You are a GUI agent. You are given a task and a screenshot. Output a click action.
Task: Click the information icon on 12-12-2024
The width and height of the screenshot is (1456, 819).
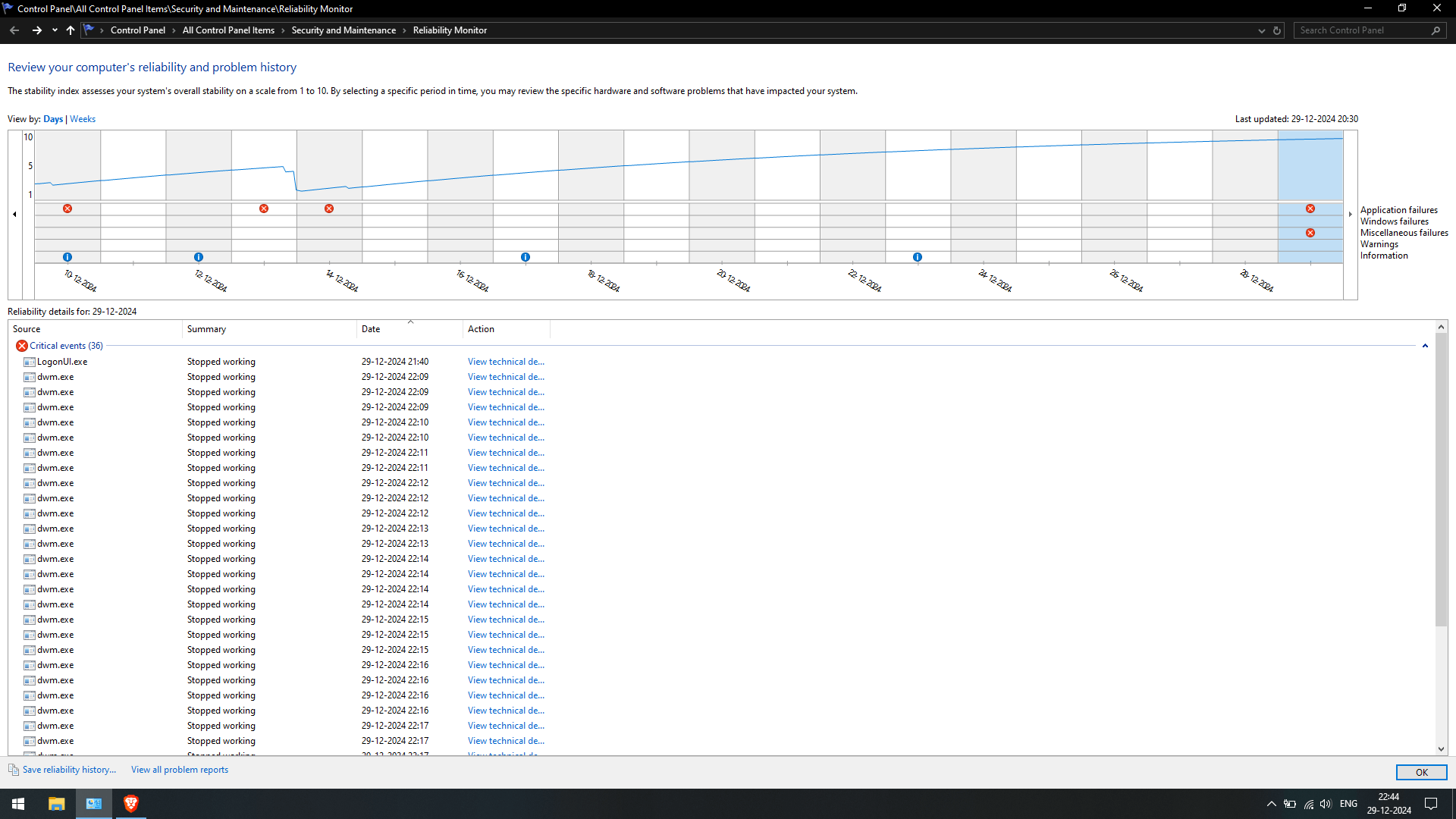click(x=199, y=257)
